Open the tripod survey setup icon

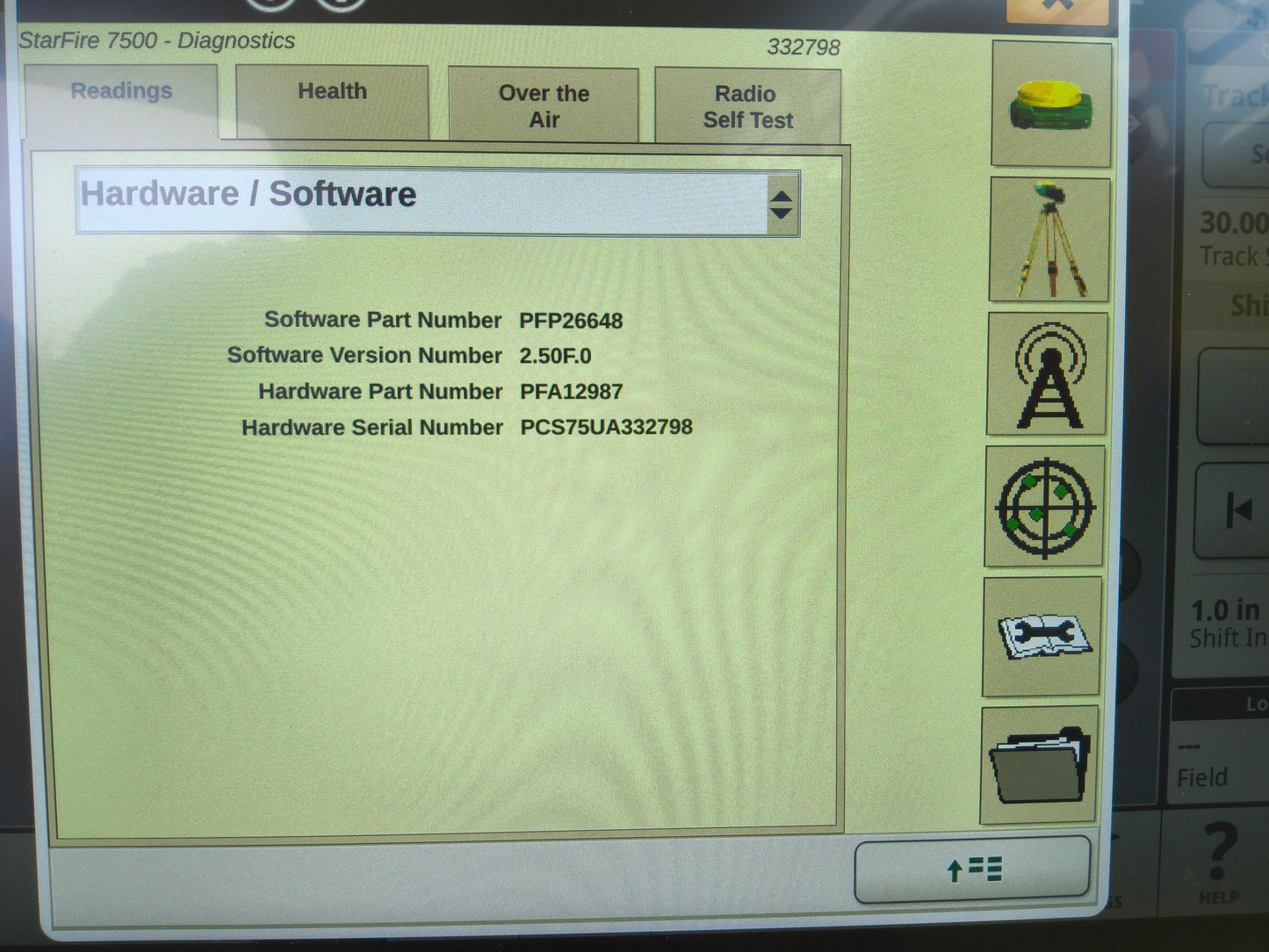1049,240
